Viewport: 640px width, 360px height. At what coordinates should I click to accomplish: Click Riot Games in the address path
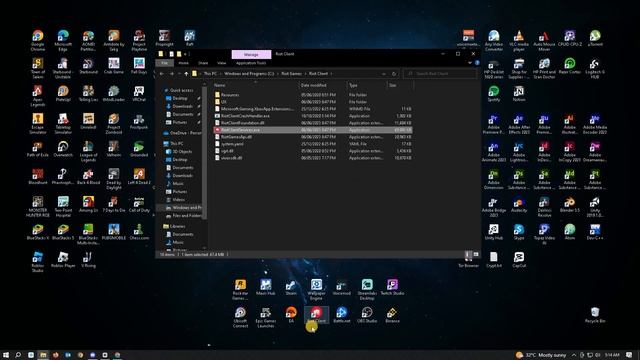[x=291, y=74]
